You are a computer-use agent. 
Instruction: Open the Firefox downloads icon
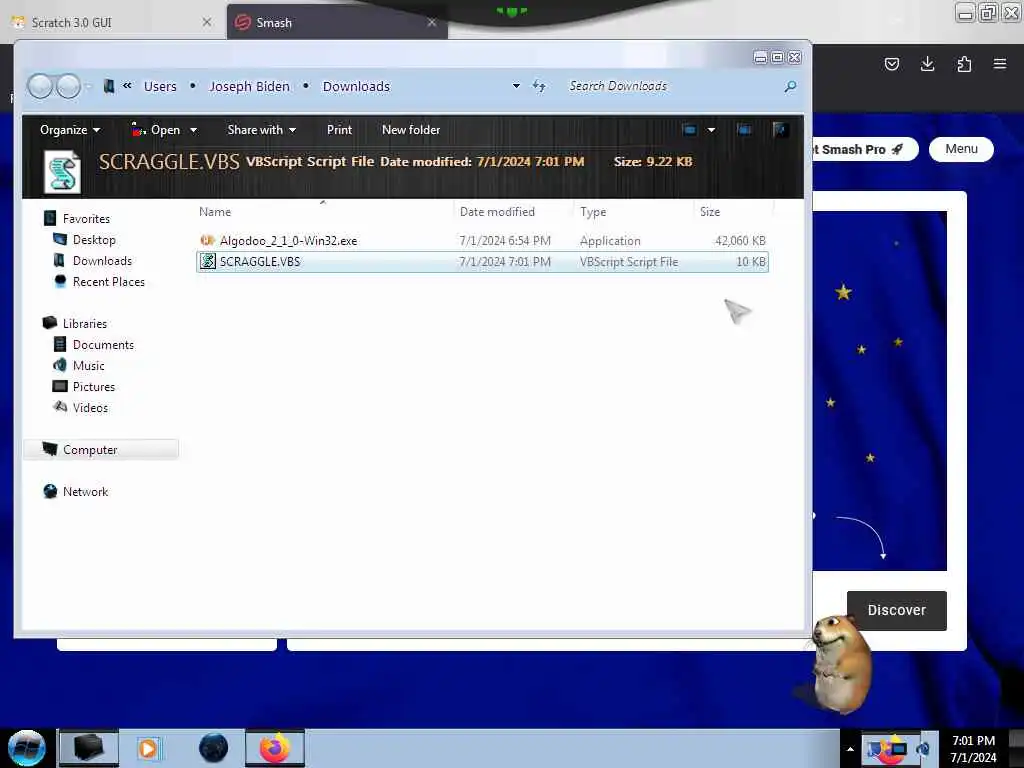pos(927,64)
